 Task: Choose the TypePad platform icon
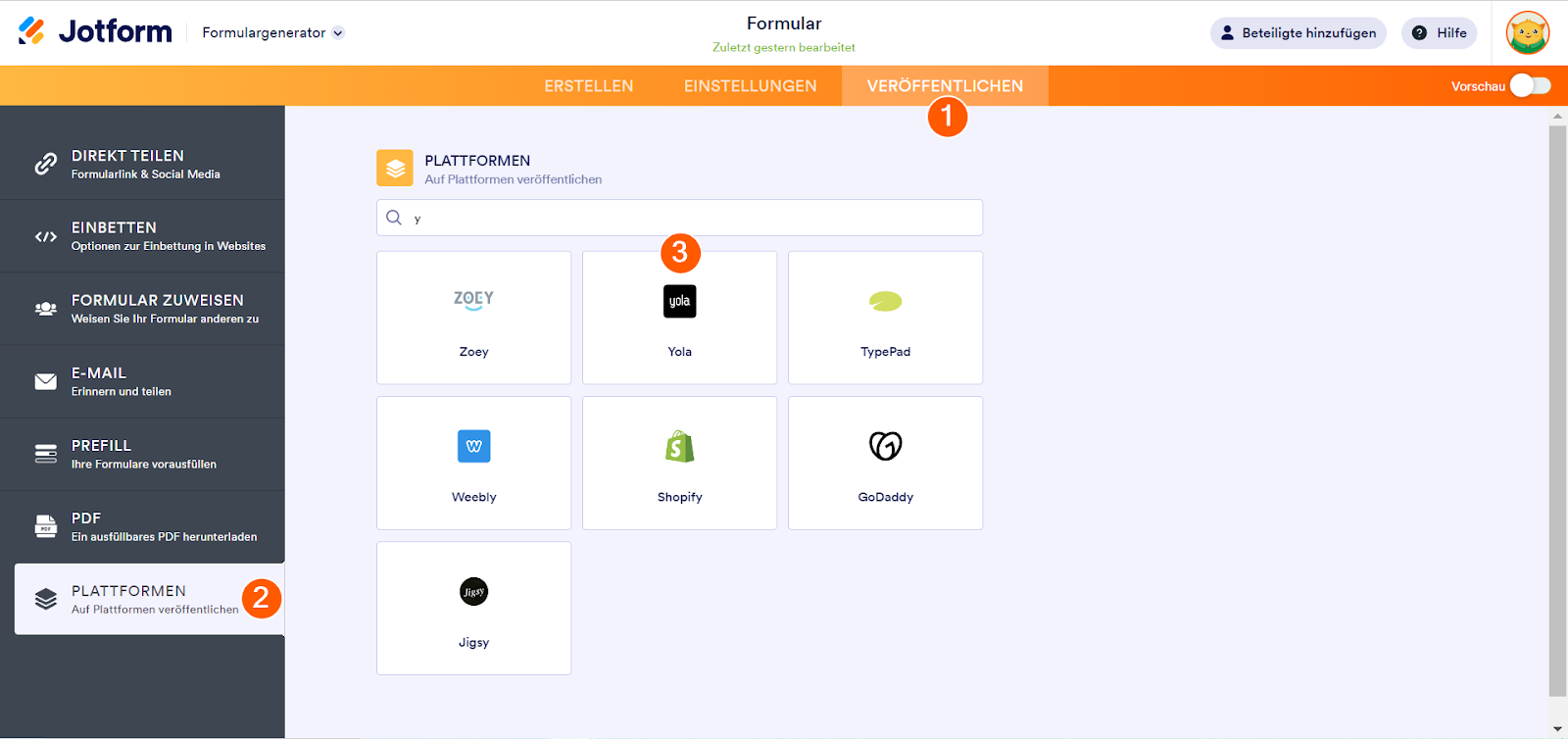pyautogui.click(x=886, y=301)
